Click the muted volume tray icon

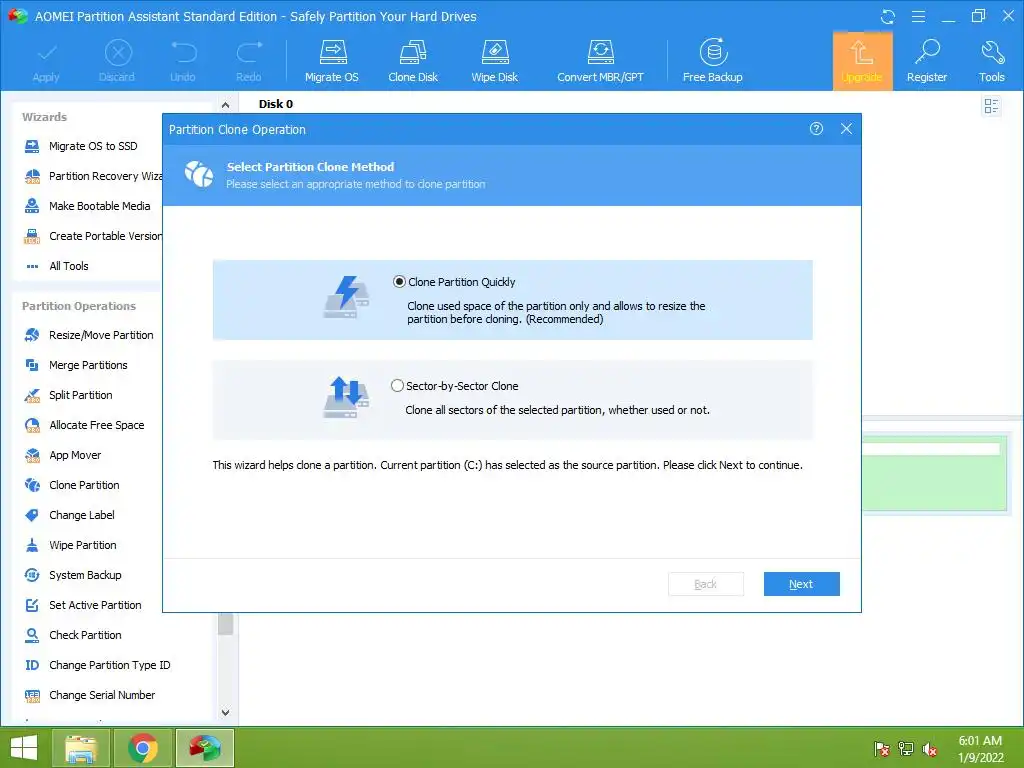click(929, 749)
